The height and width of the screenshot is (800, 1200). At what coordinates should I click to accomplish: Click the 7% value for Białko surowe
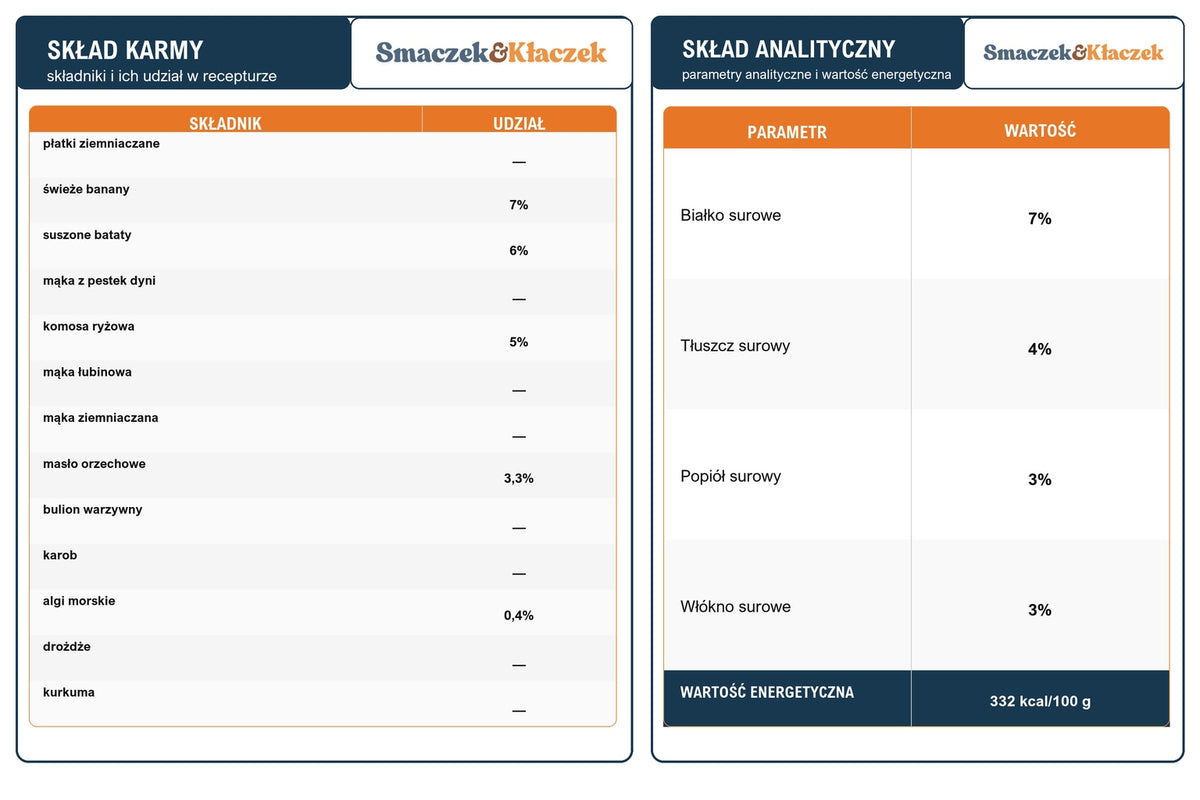(x=1040, y=219)
